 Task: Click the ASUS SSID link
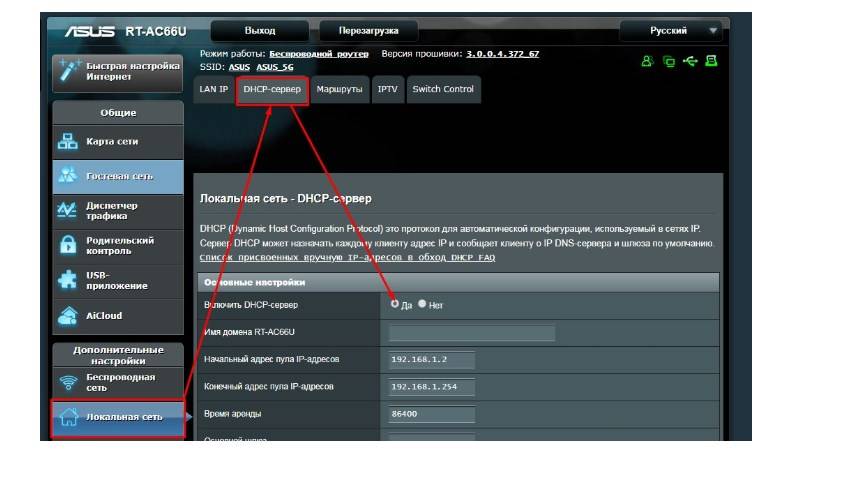point(239,67)
